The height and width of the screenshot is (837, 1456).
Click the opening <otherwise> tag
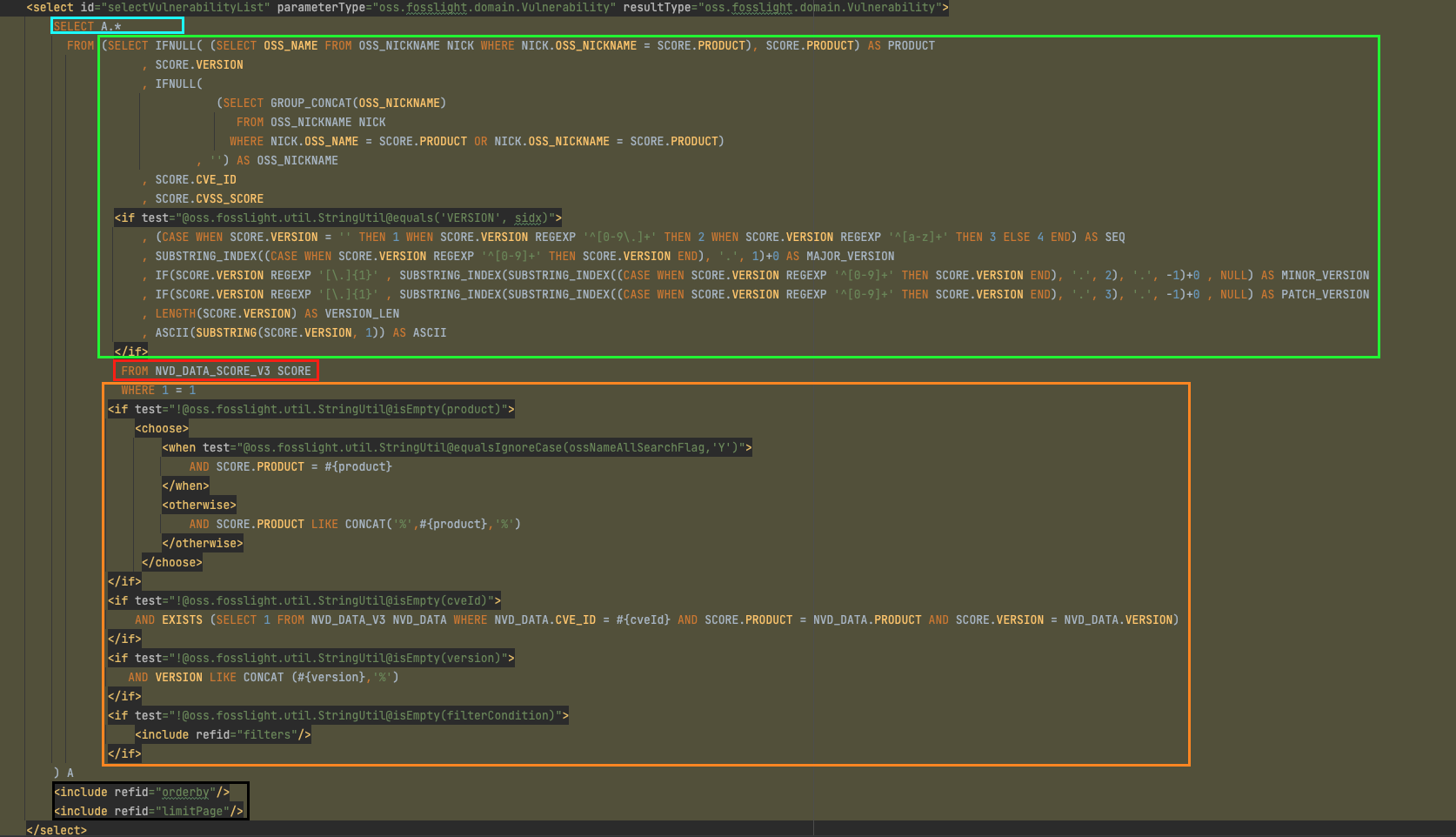(x=199, y=505)
